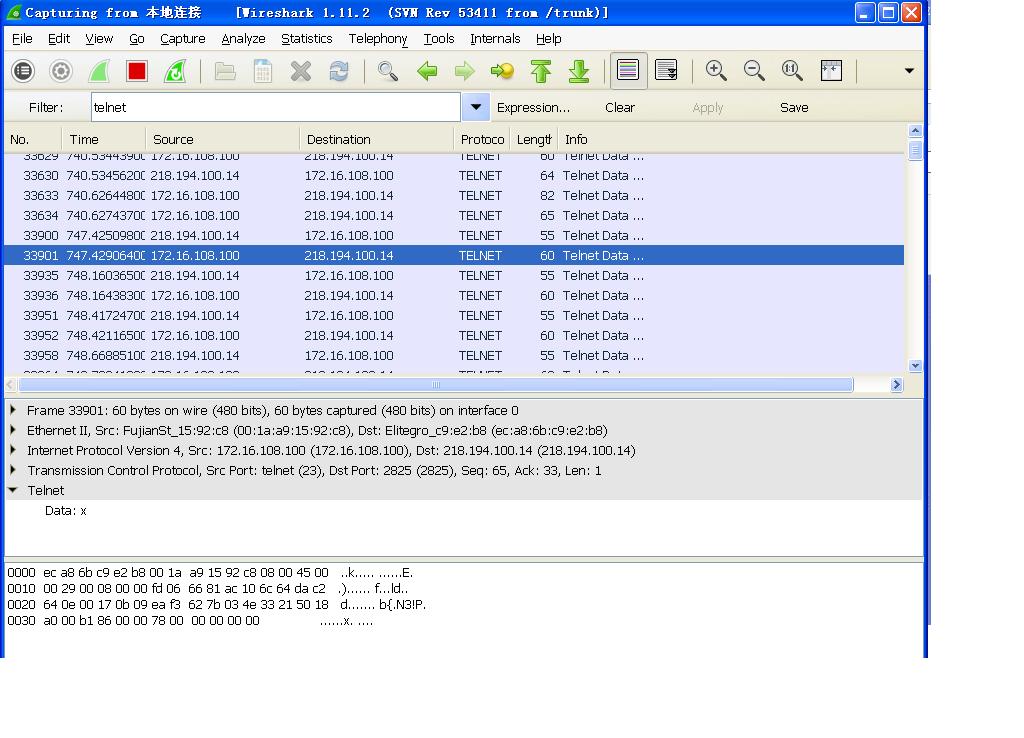The image size is (1024, 738).
Task: Select the Telnet 'Data: x' line
Action: pos(65,511)
